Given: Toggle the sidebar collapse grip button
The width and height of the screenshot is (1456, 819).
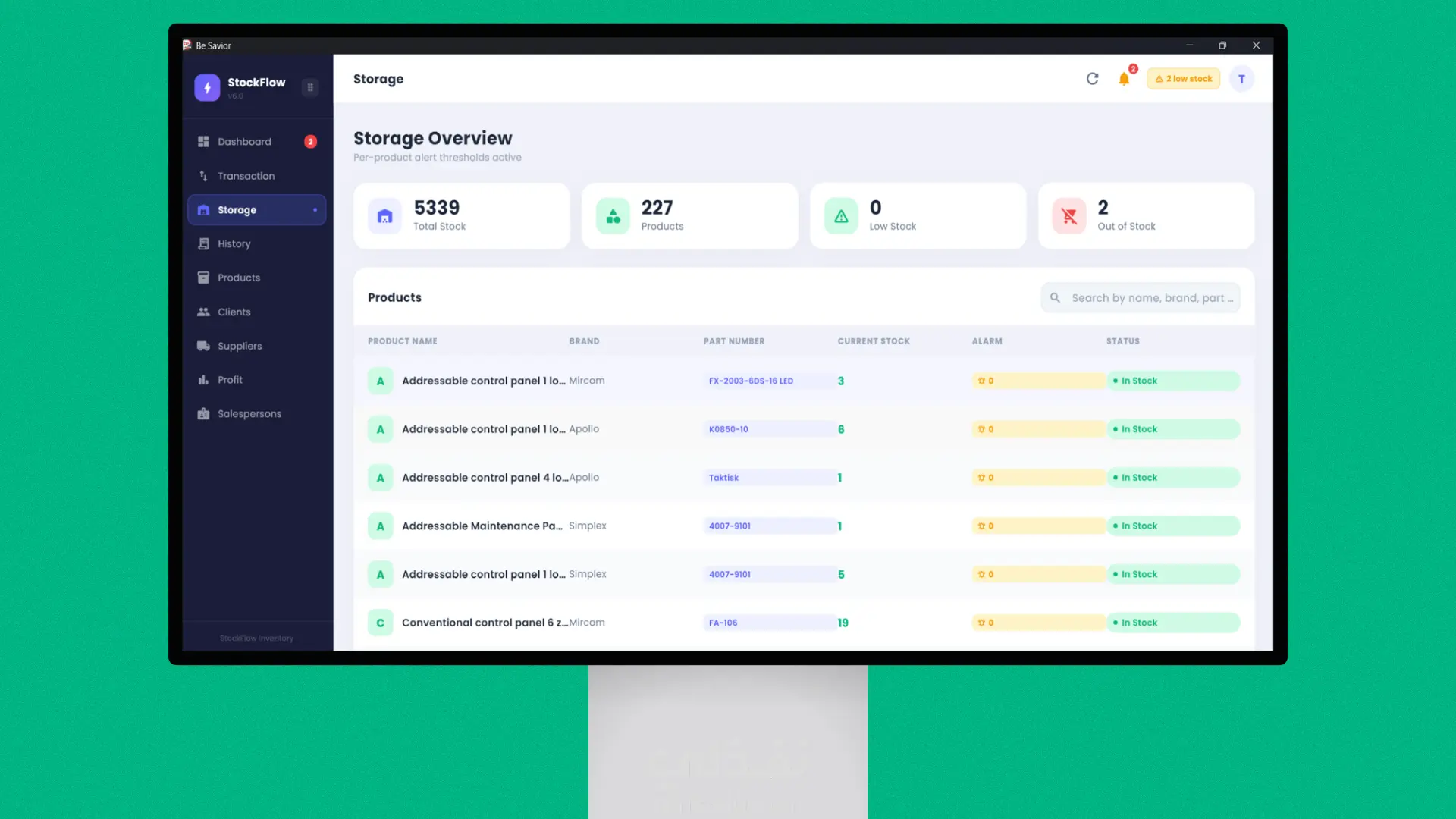Looking at the screenshot, I should click(310, 87).
